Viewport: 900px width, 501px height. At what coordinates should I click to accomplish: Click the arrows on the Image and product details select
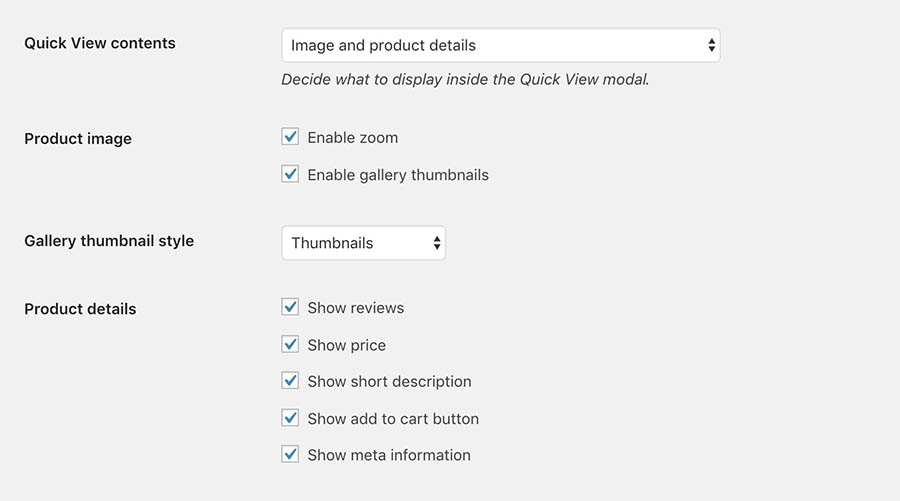(x=711, y=45)
